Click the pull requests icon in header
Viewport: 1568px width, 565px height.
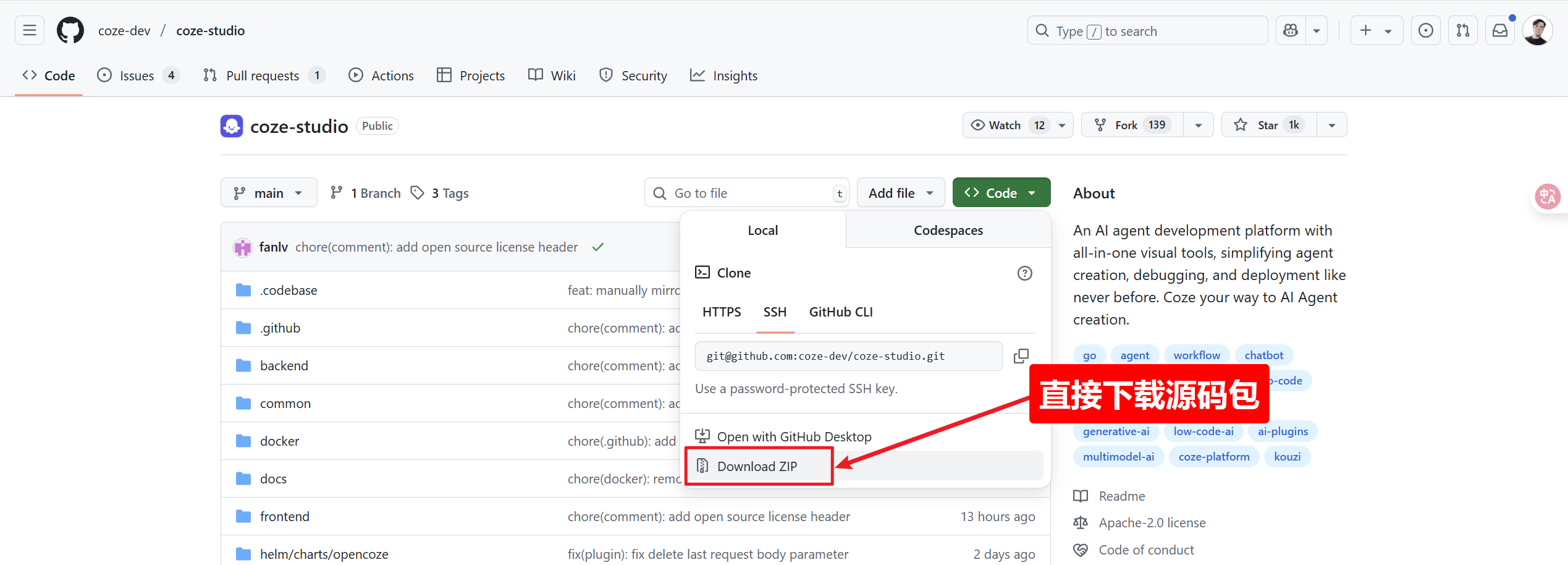tap(1463, 30)
